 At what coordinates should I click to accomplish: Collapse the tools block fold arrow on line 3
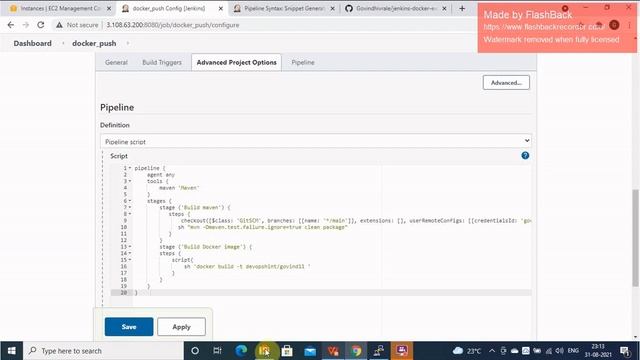[x=130, y=181]
